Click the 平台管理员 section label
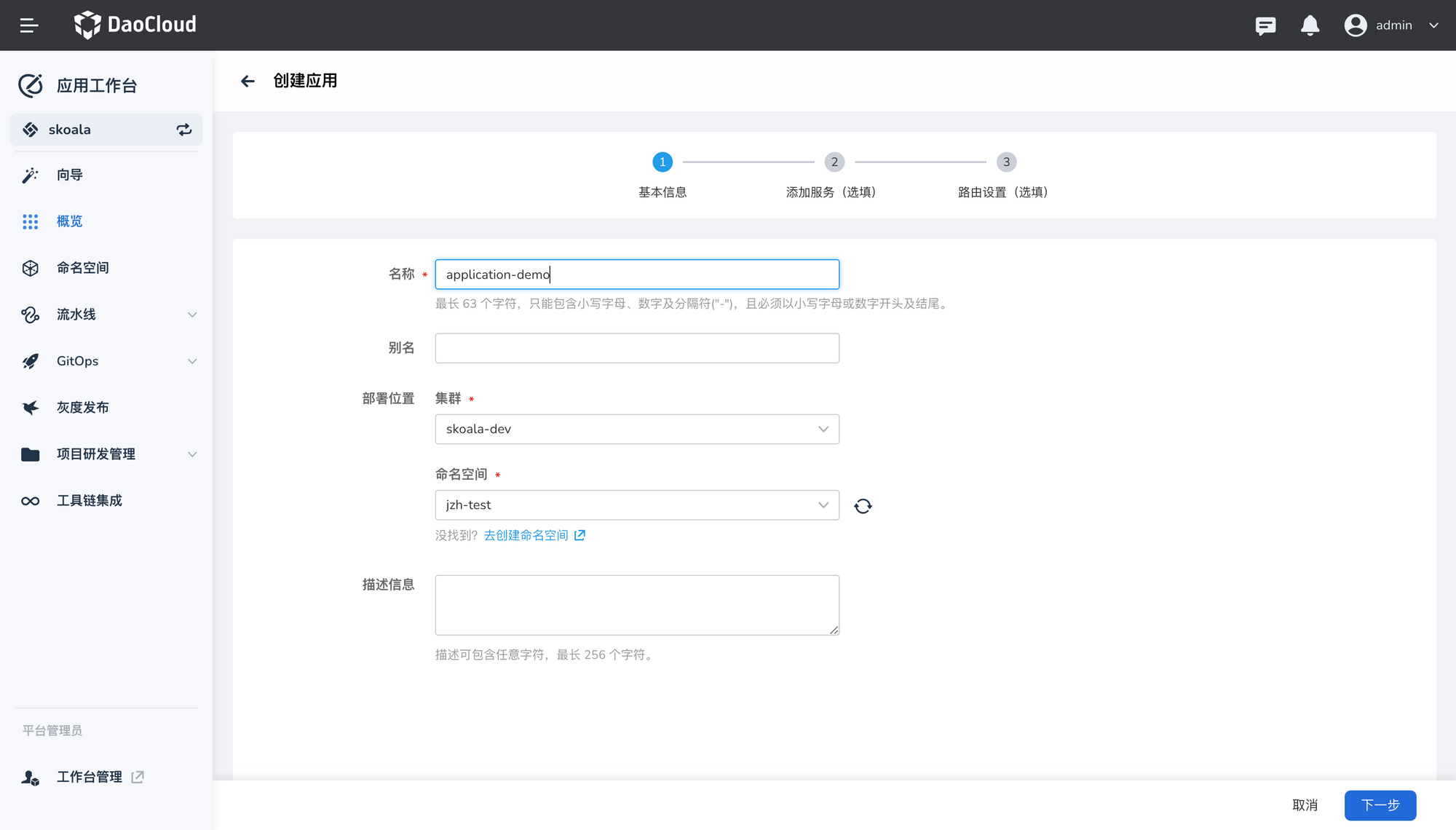This screenshot has height=830, width=1456. pos(52,730)
